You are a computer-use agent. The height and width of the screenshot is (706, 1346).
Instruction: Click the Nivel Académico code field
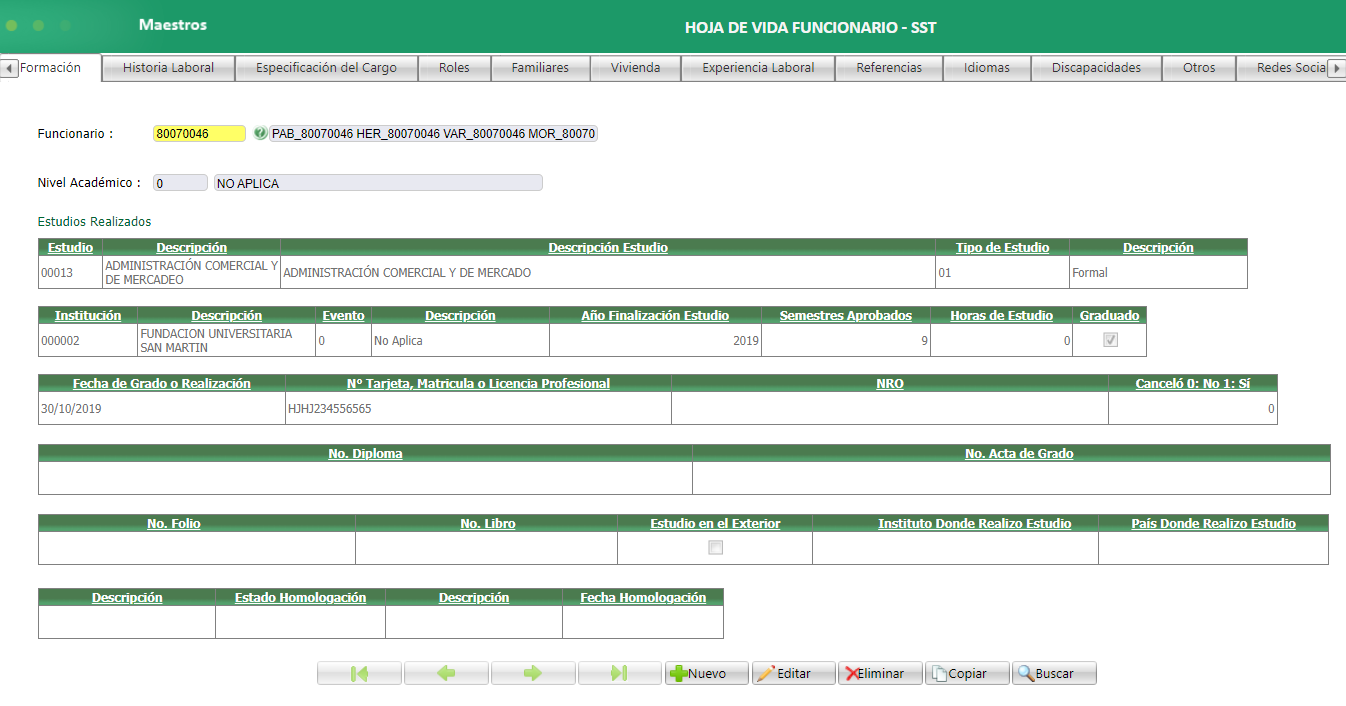click(180, 183)
